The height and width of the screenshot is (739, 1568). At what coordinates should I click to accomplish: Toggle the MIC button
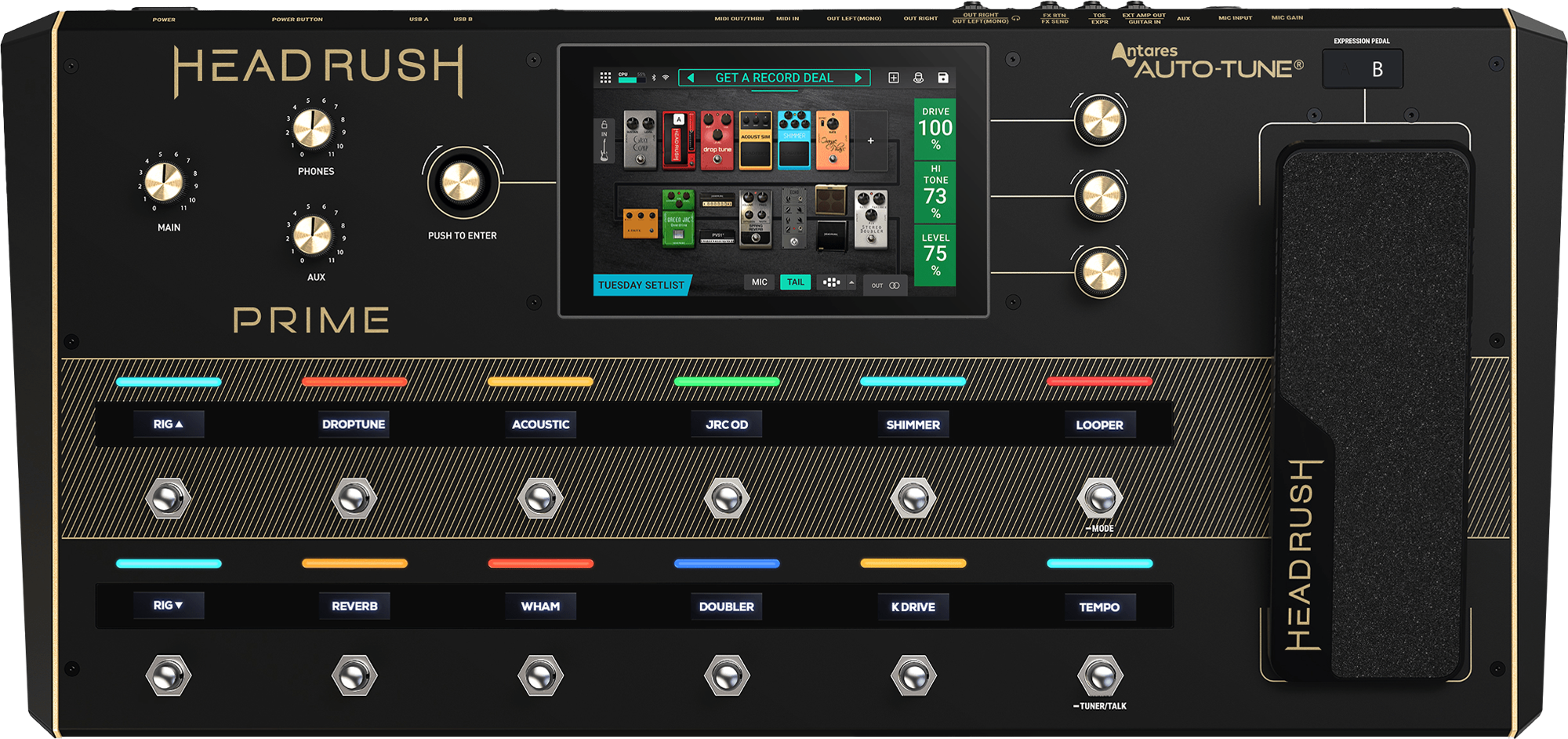pyautogui.click(x=760, y=282)
